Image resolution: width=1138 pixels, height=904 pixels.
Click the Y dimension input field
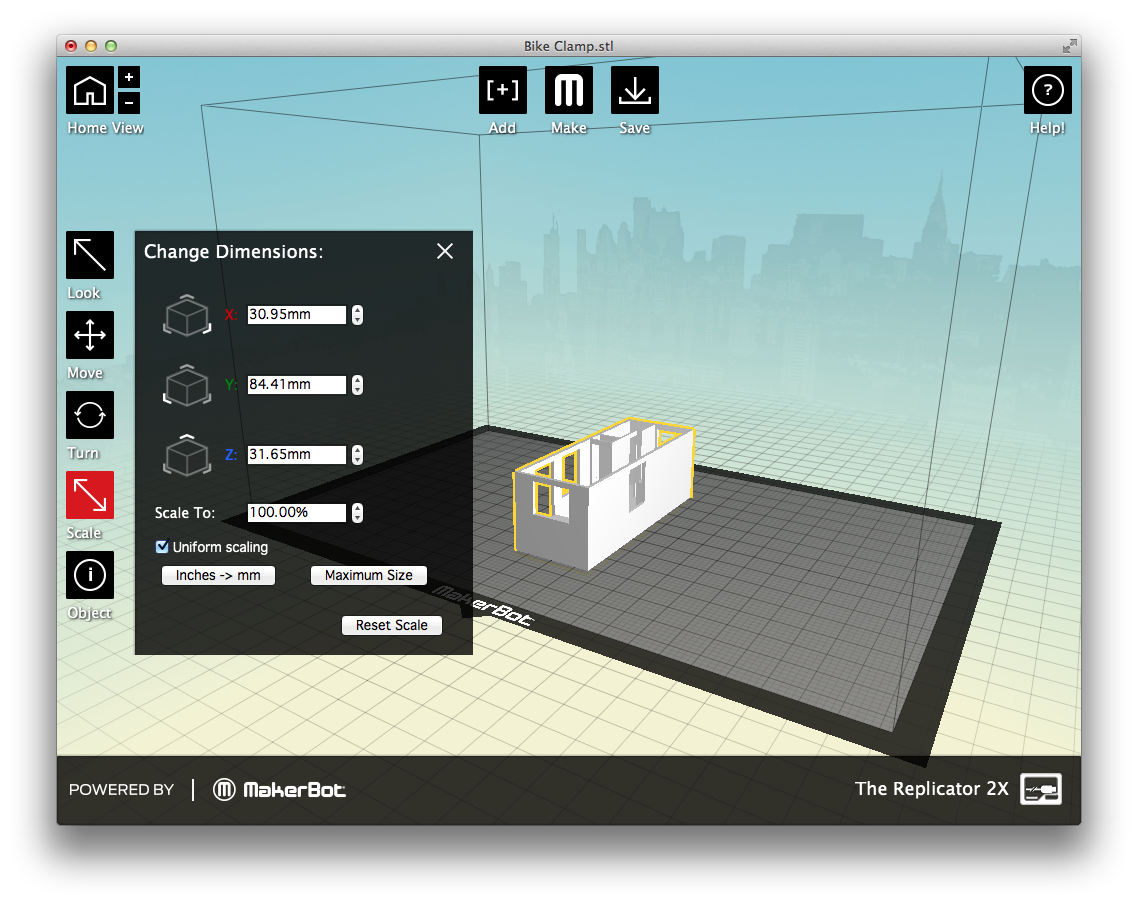point(295,384)
